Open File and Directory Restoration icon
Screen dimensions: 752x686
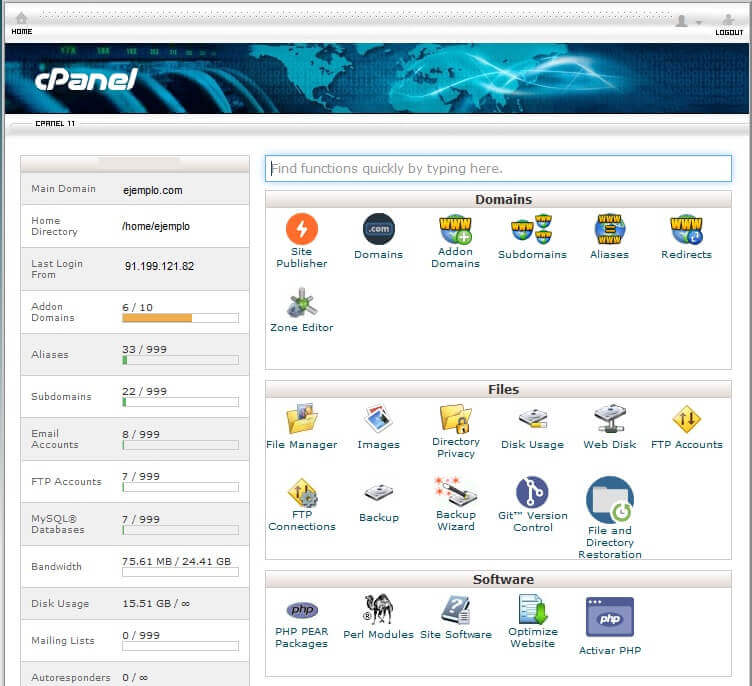[610, 499]
